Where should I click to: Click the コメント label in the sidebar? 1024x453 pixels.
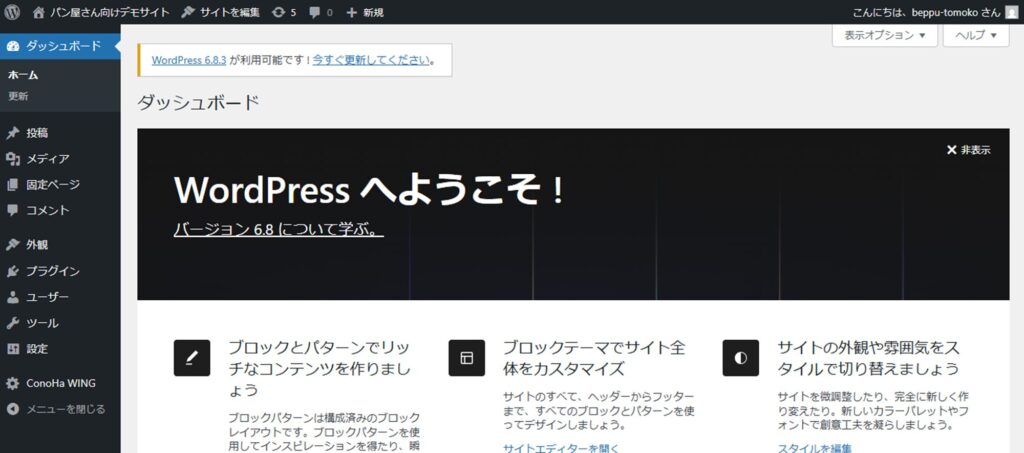point(48,210)
